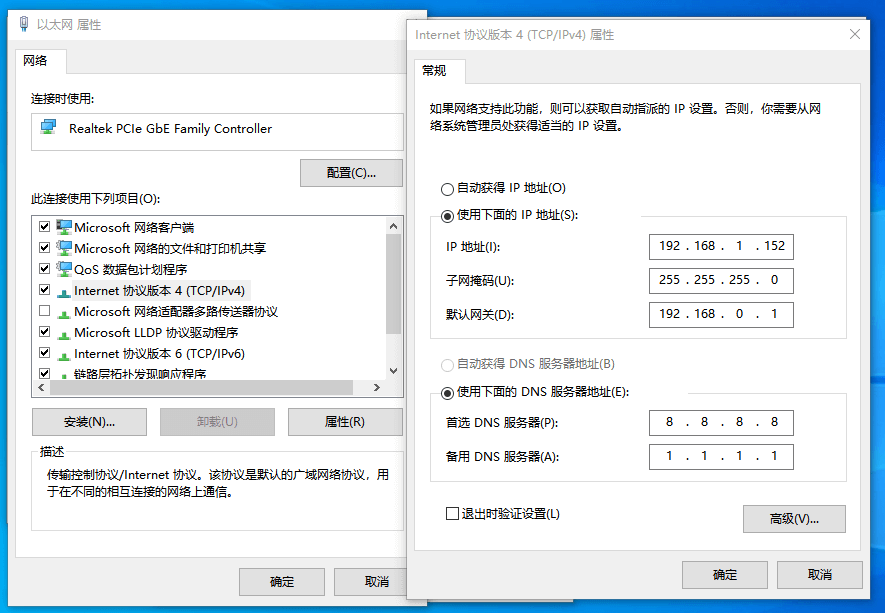885x613 pixels.
Task: Select 使用下面的 DNS 服务器地址 radio button
Action: click(x=448, y=393)
